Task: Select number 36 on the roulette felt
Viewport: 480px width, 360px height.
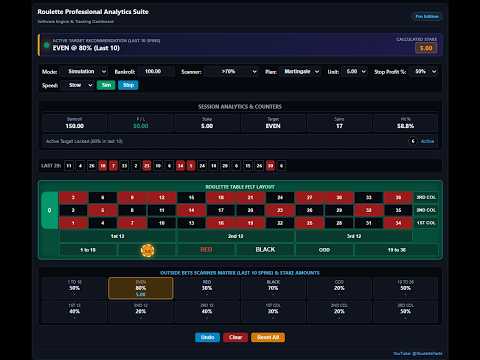Action: coord(398,197)
